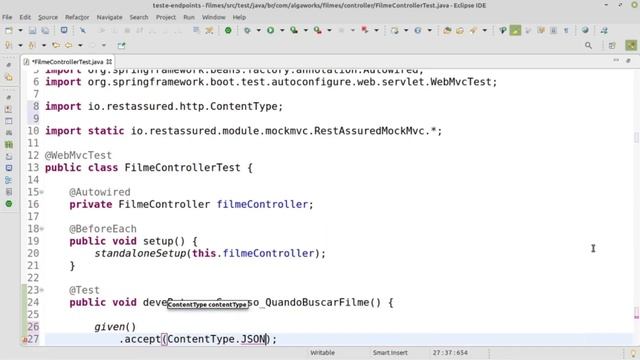Click the Writable status bar field
Image resolution: width=640 pixels, height=360 pixels.
[322, 353]
